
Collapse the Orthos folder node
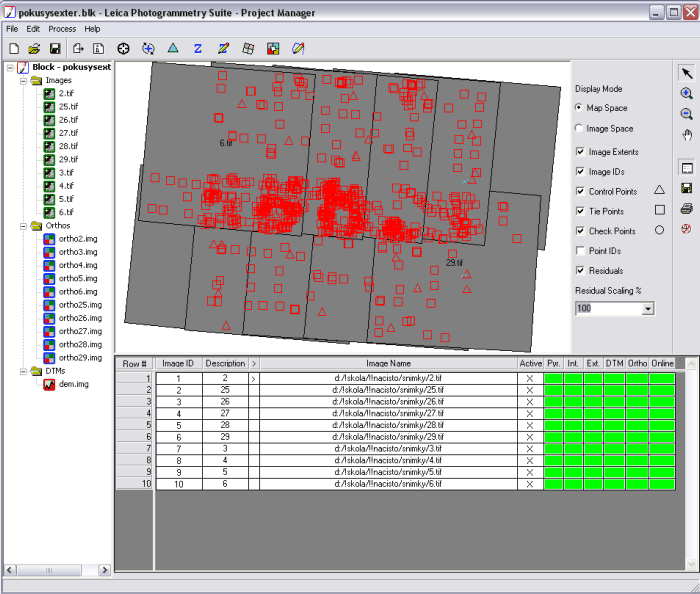tap(23, 226)
